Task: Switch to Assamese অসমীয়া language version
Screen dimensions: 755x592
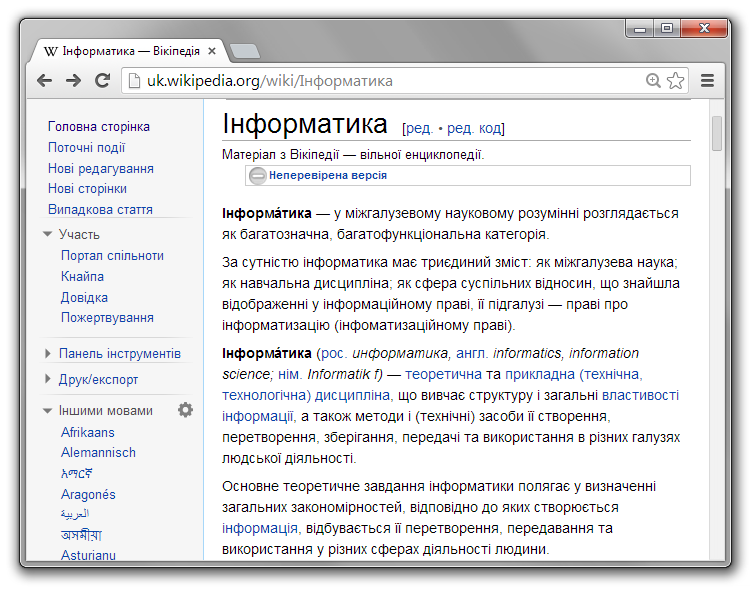Action: (x=81, y=535)
